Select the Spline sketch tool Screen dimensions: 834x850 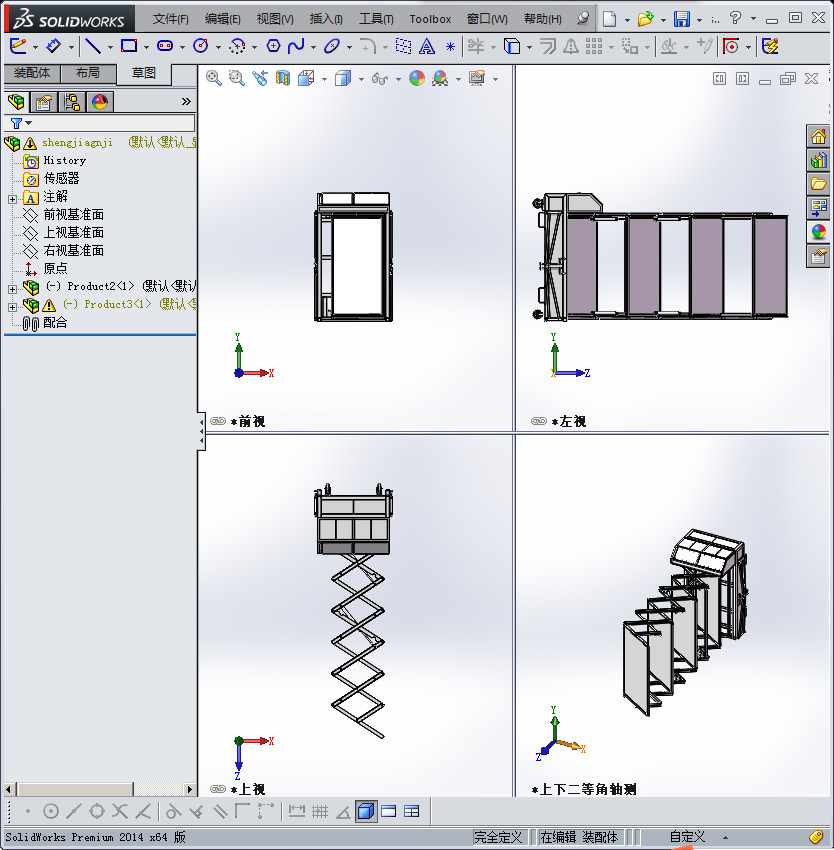(x=296, y=46)
